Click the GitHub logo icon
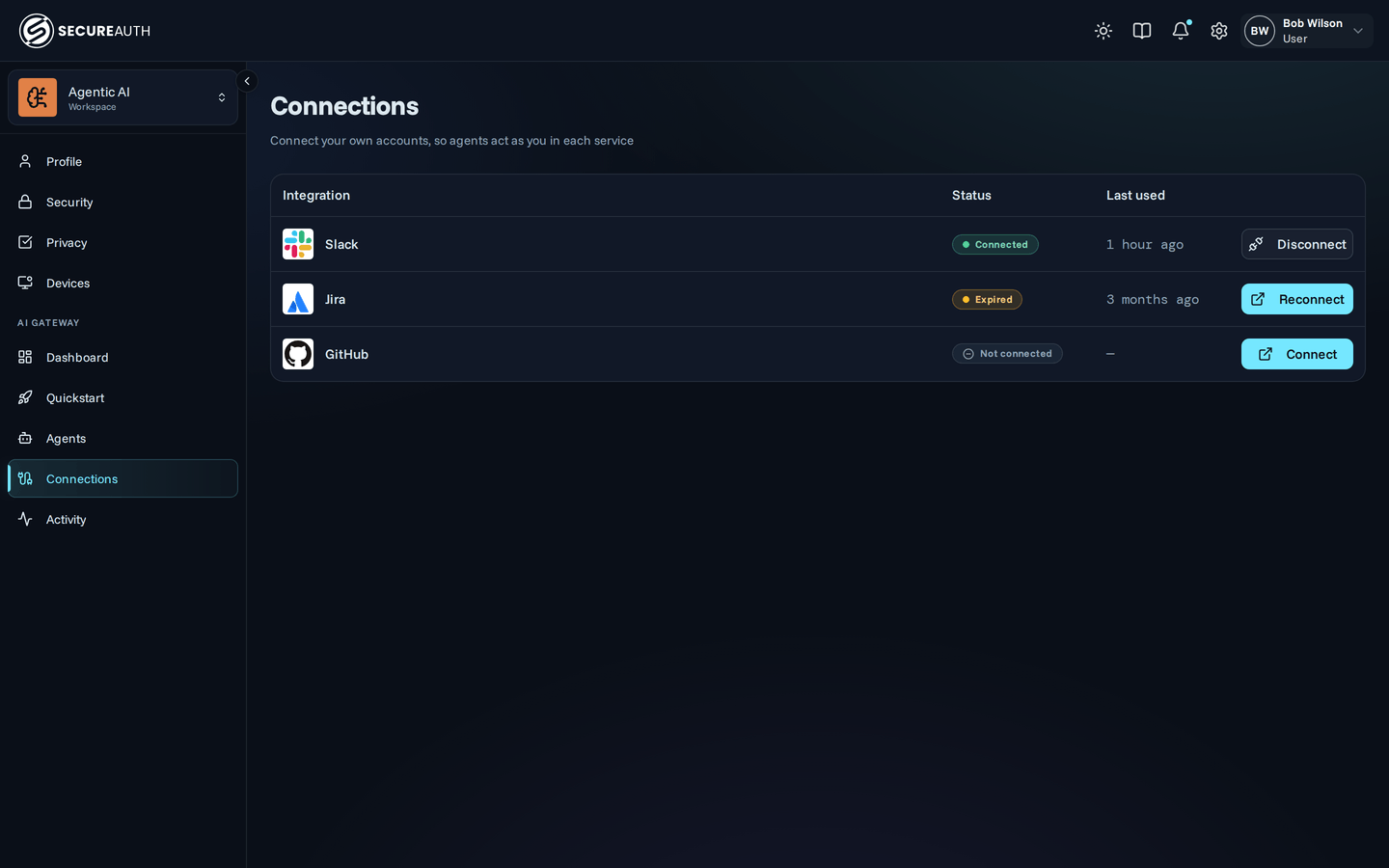 pos(298,354)
